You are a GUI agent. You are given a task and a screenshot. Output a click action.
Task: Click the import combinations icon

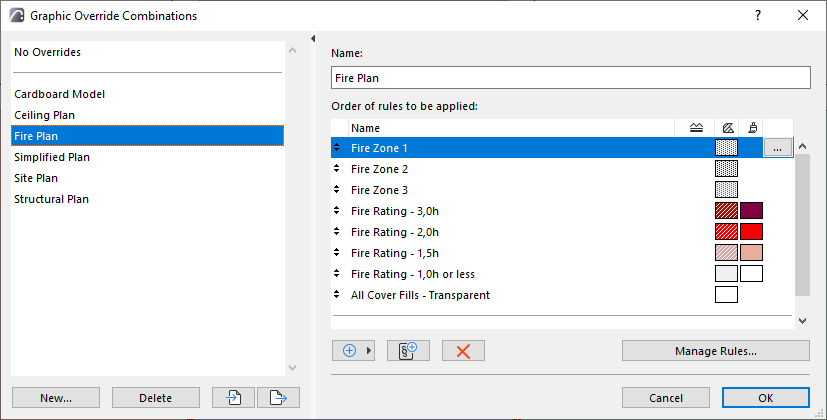coord(233,397)
